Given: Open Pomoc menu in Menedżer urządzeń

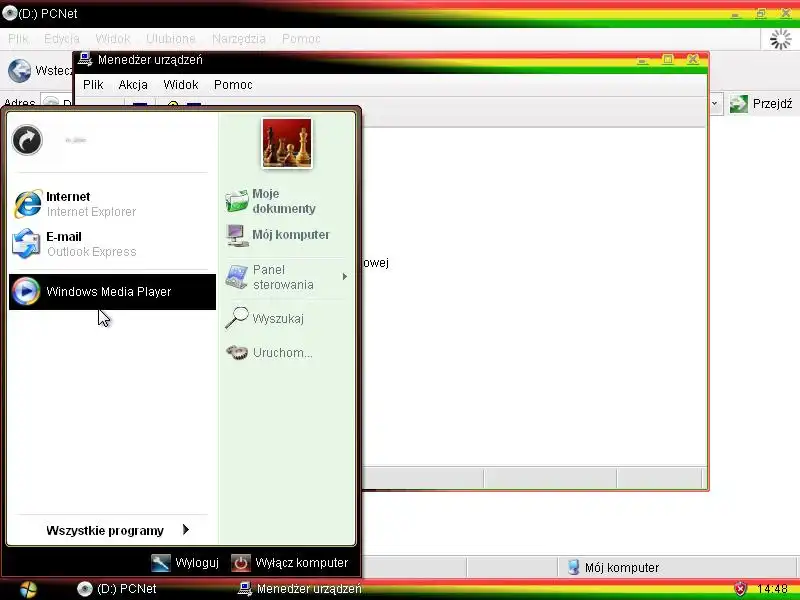Looking at the screenshot, I should pyautogui.click(x=233, y=85).
